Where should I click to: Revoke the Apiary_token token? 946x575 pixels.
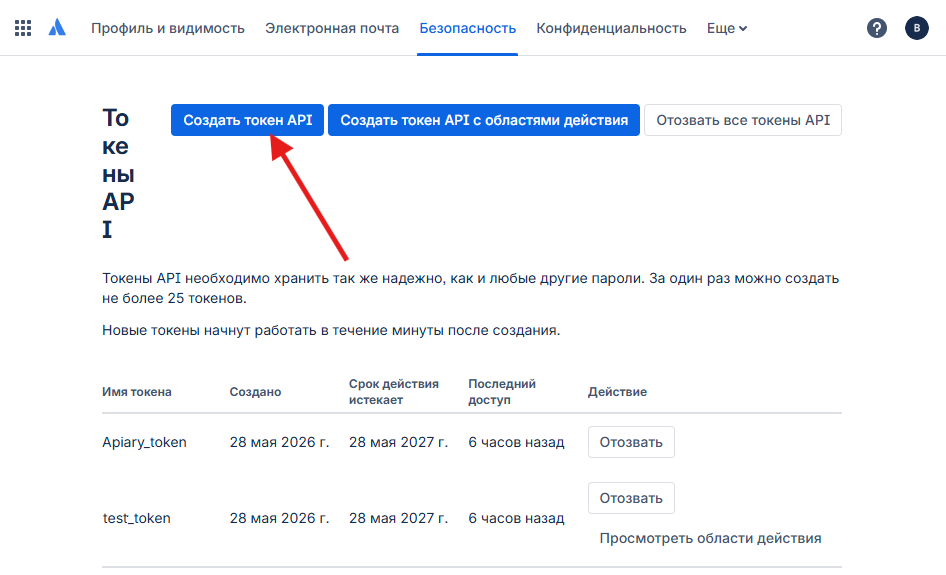(631, 442)
